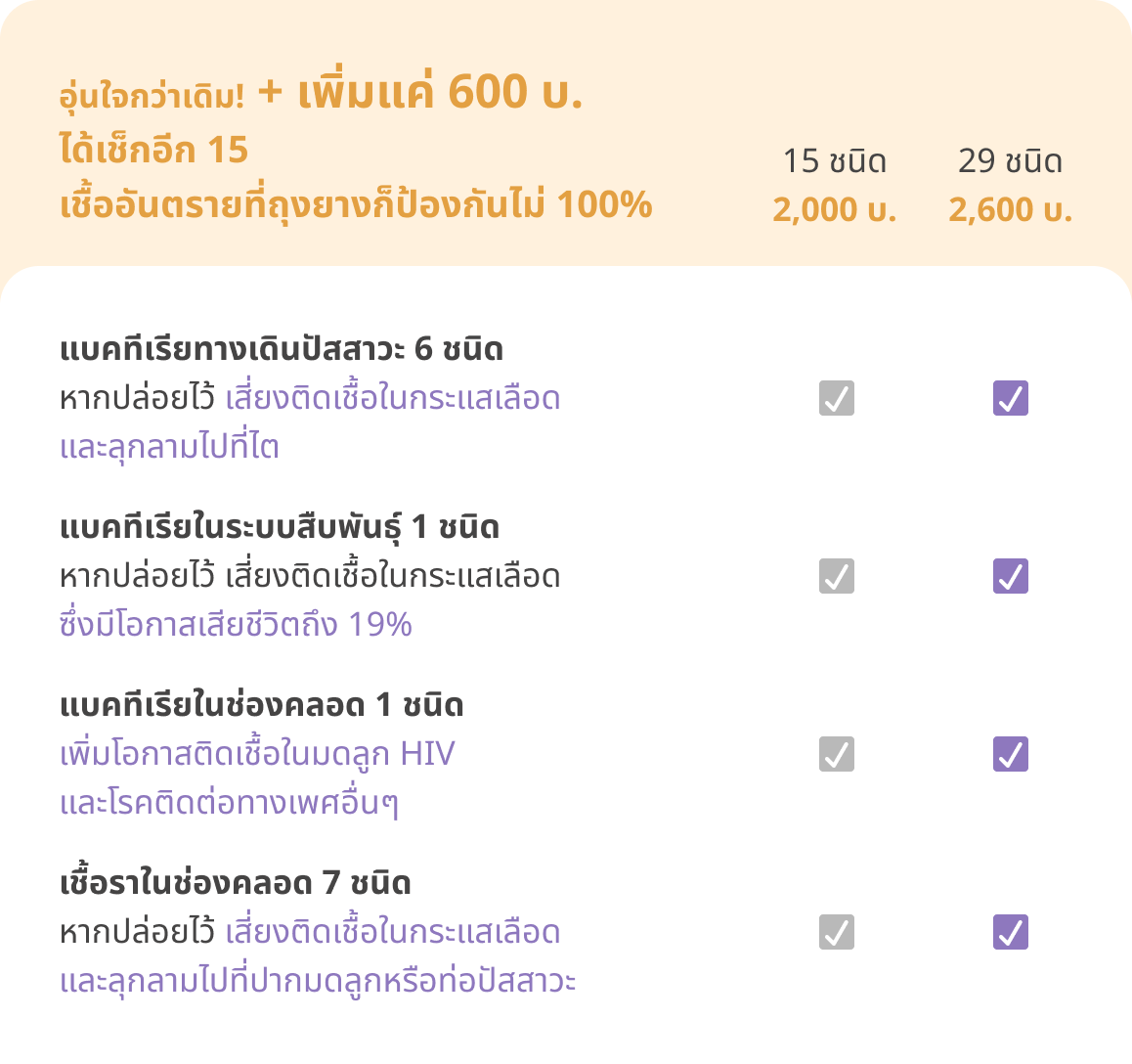Click purple text เพิ่มโอกาสติดเชื้อในมดลูก HIV
The width and height of the screenshot is (1132, 1064).
[x=257, y=754]
